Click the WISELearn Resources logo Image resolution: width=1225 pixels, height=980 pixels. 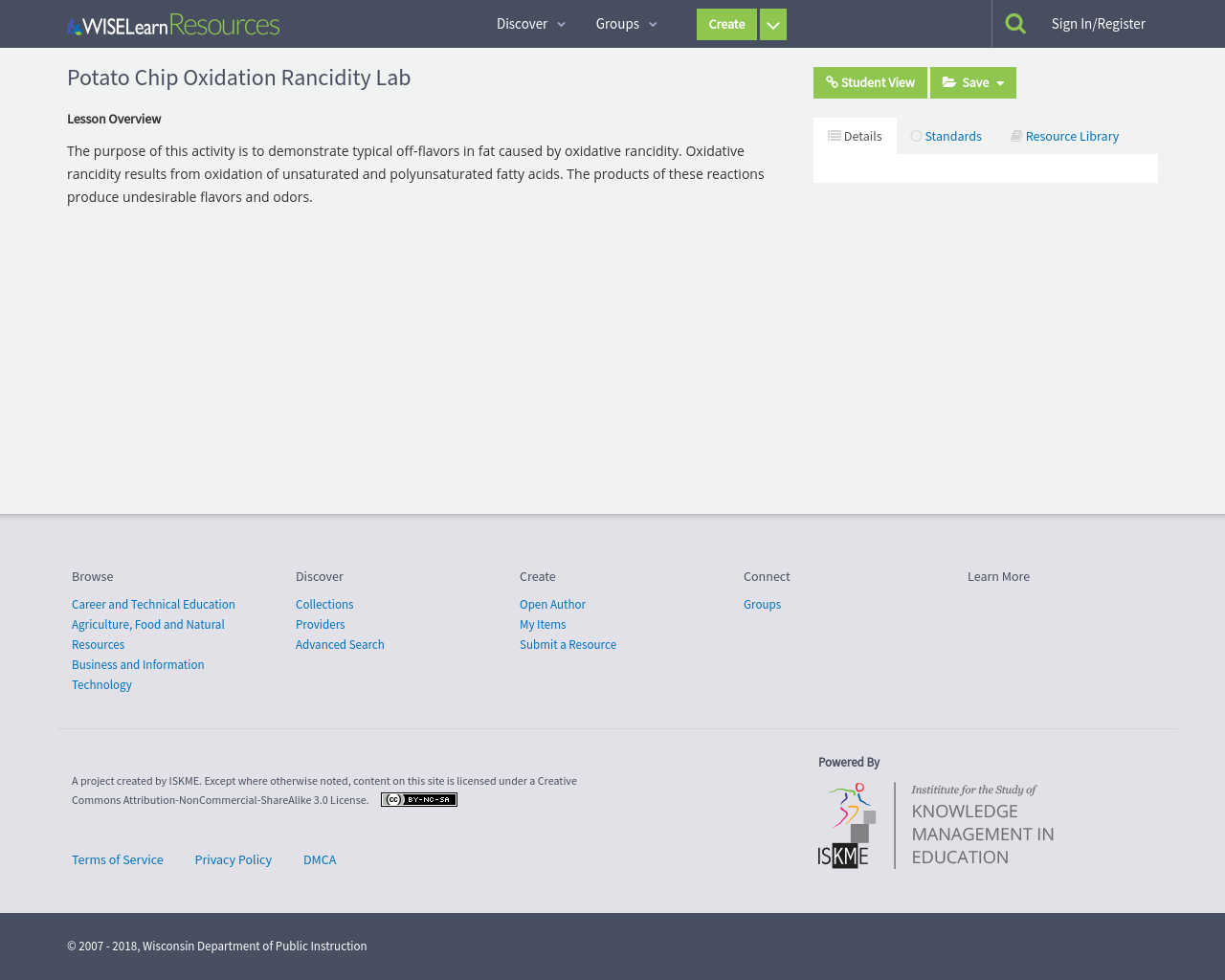(173, 25)
